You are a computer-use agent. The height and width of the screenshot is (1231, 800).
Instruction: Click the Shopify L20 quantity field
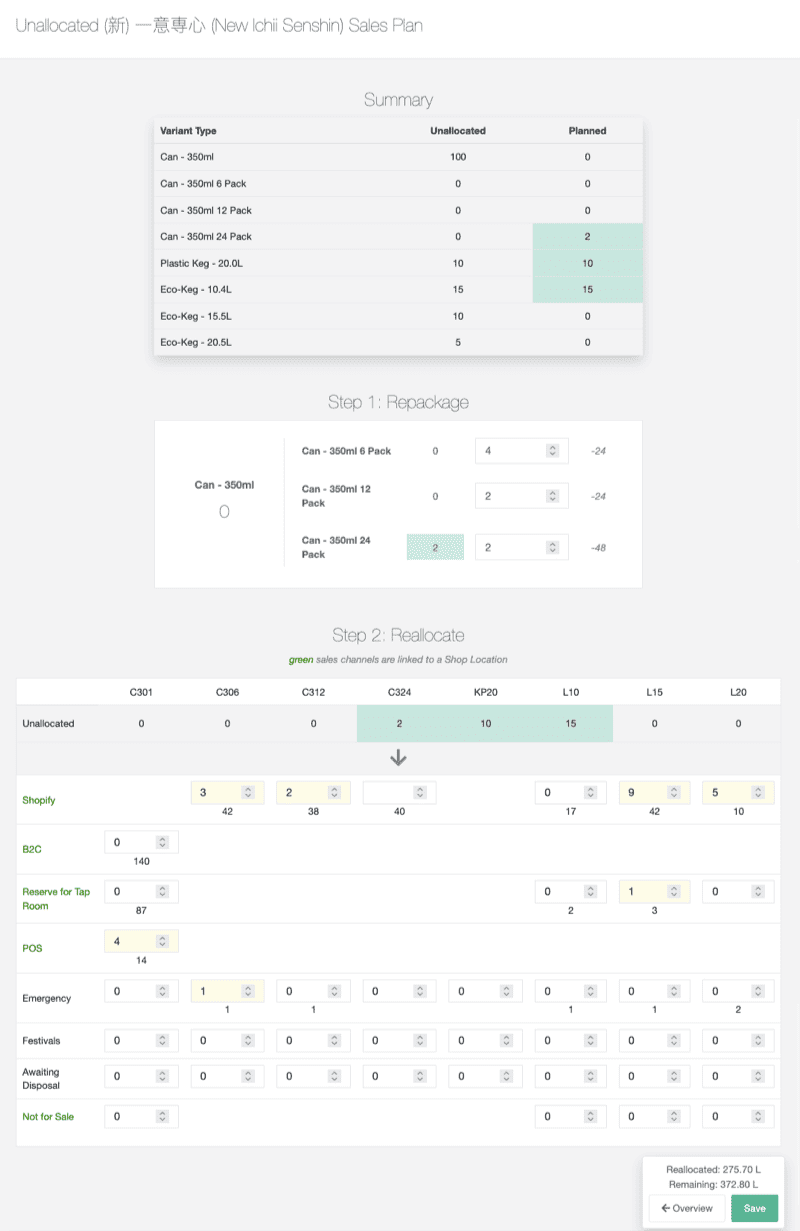[x=738, y=793]
